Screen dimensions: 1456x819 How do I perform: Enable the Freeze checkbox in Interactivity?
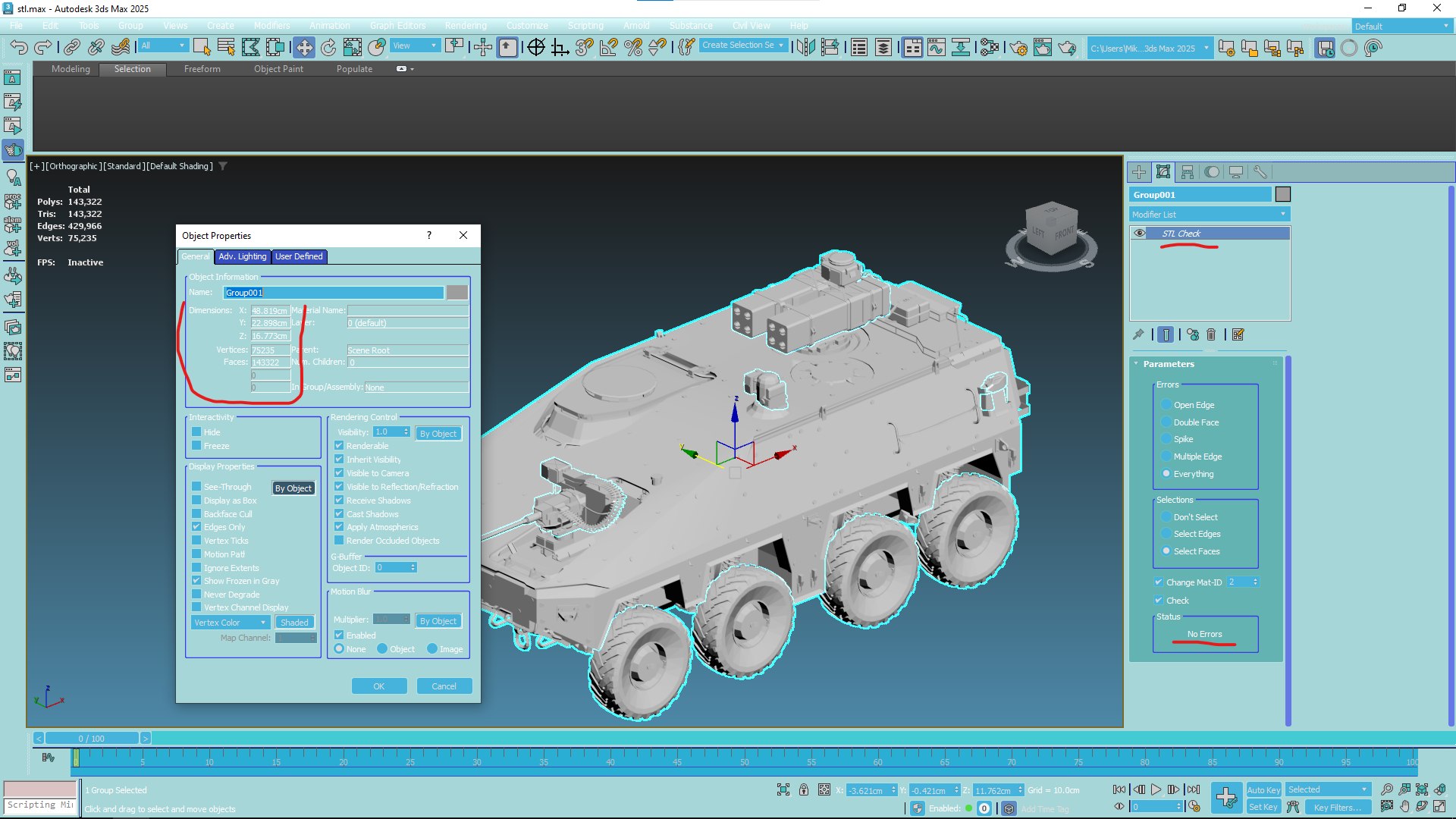(196, 446)
